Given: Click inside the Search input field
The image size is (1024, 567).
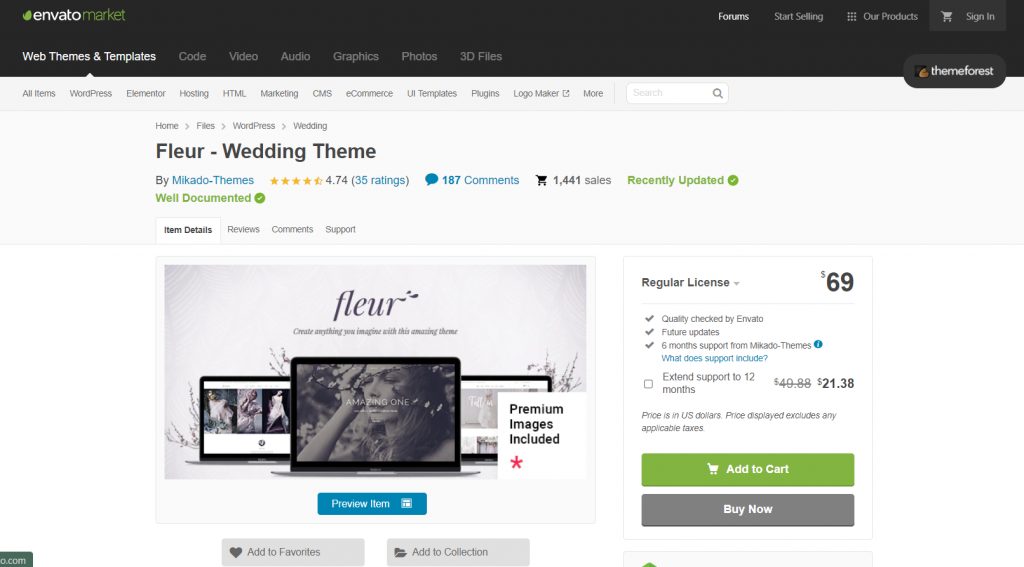Looking at the screenshot, I should [669, 93].
